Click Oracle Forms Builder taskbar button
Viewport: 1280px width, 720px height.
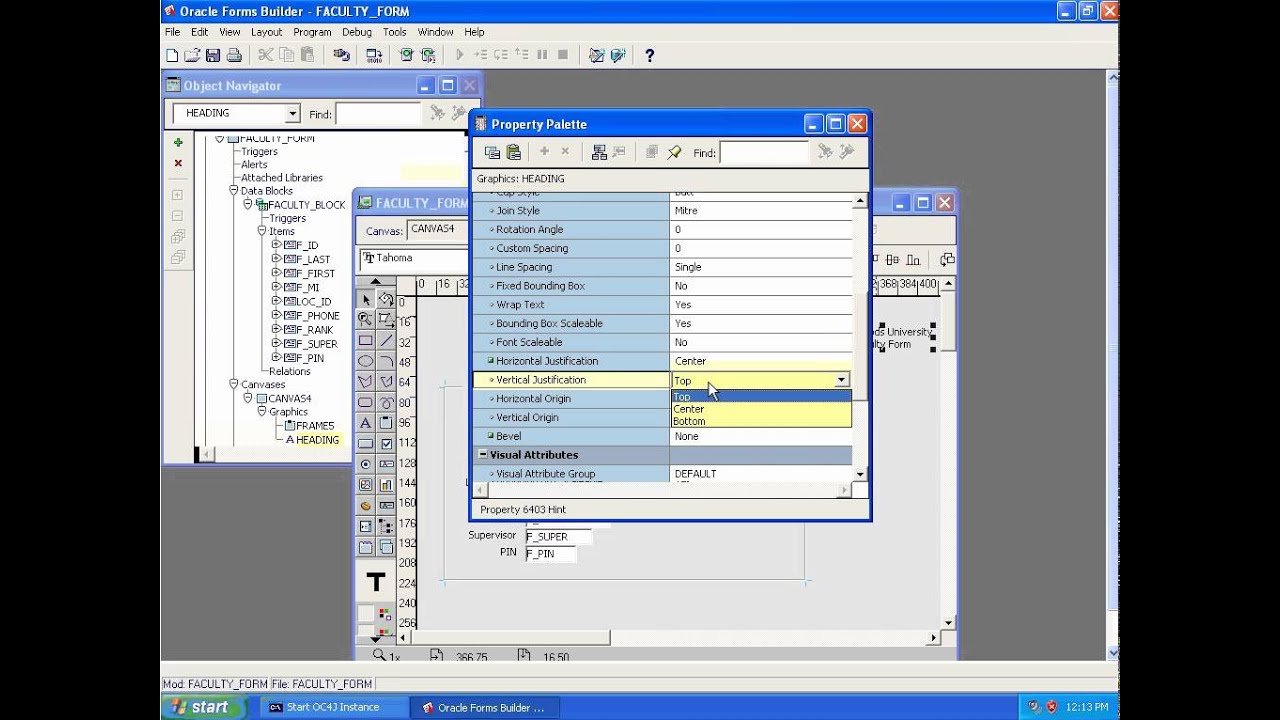click(x=484, y=707)
